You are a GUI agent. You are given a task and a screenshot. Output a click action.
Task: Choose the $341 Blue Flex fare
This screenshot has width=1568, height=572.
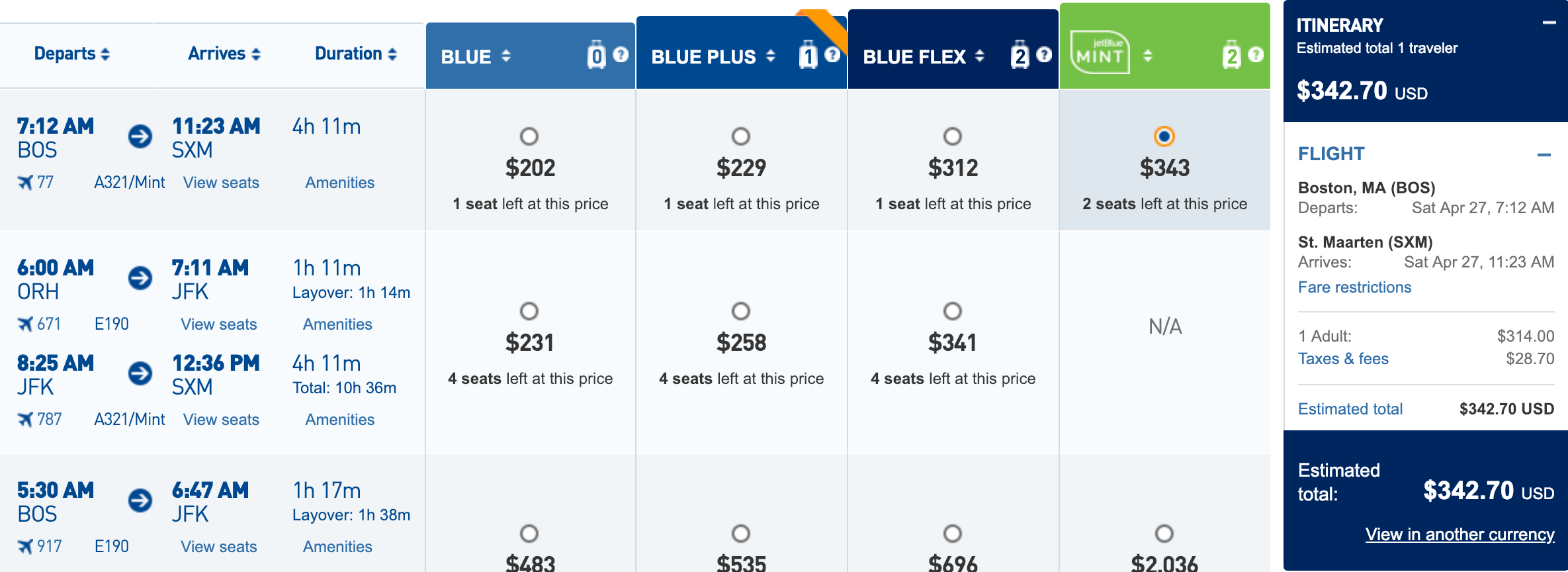pos(953,311)
